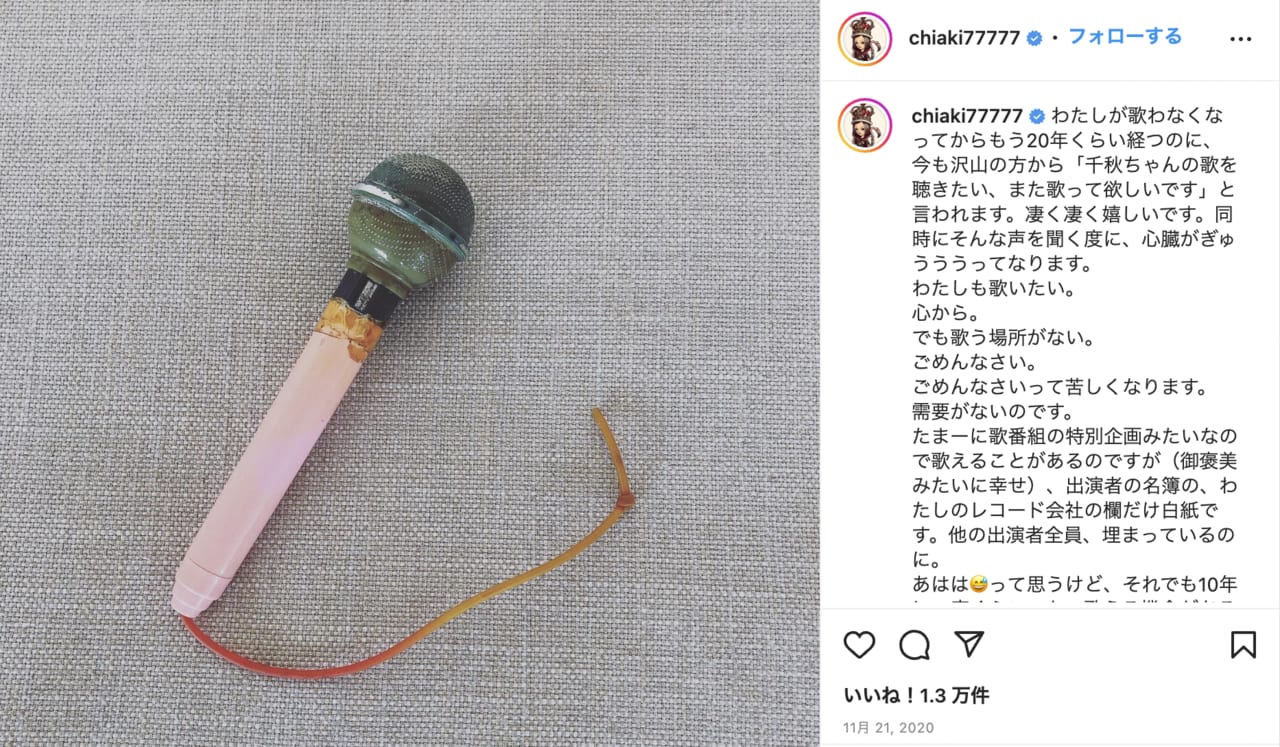Open the profile picture in the post header
Viewport: 1280px width, 747px height.
pyautogui.click(x=864, y=39)
